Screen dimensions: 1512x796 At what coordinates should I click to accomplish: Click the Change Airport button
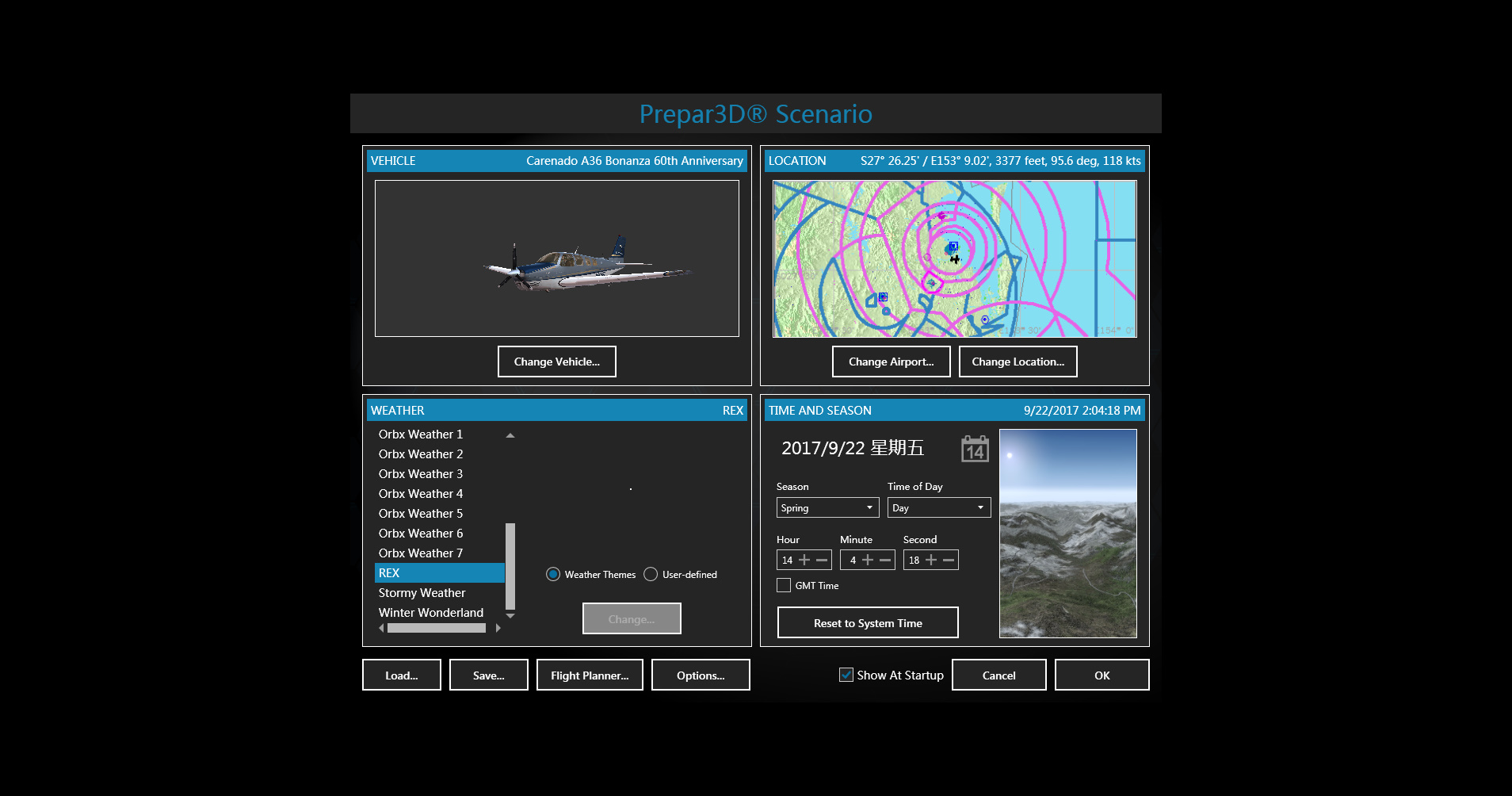pyautogui.click(x=891, y=362)
